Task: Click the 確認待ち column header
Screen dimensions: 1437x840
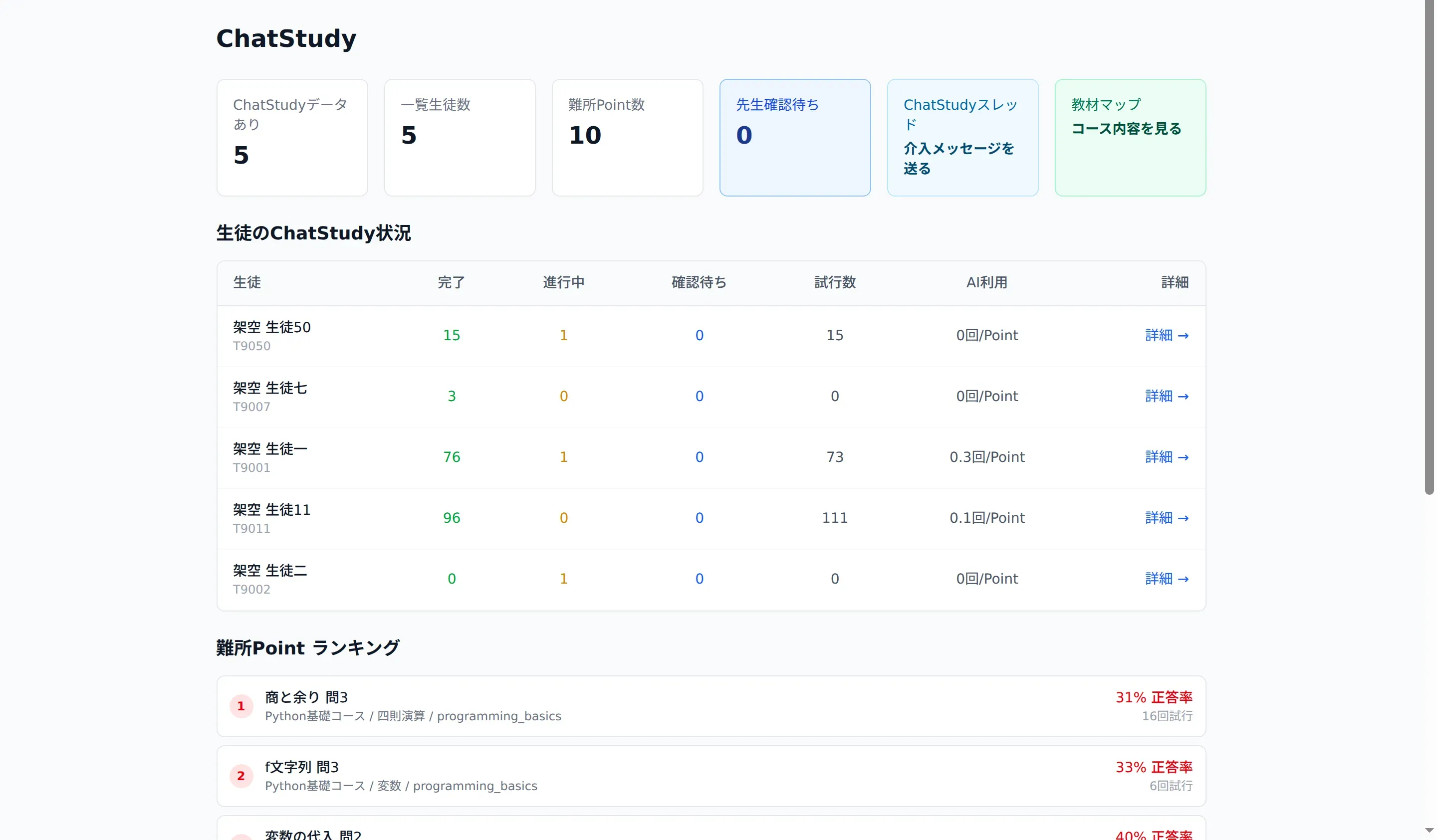Action: (699, 283)
